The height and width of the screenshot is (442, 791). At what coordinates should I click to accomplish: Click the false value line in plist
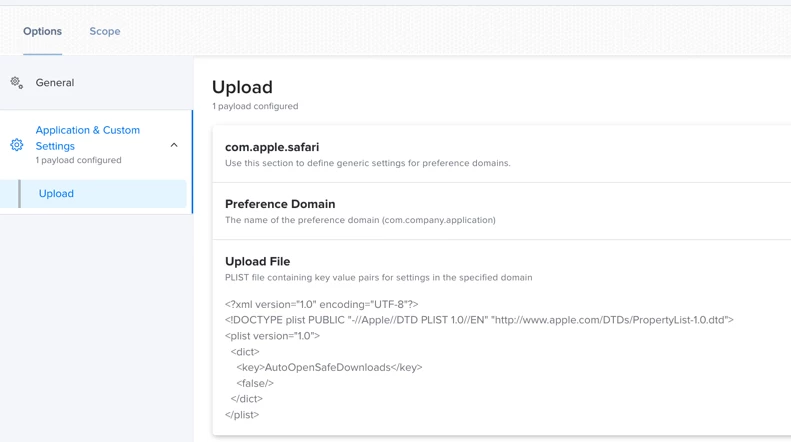point(255,383)
